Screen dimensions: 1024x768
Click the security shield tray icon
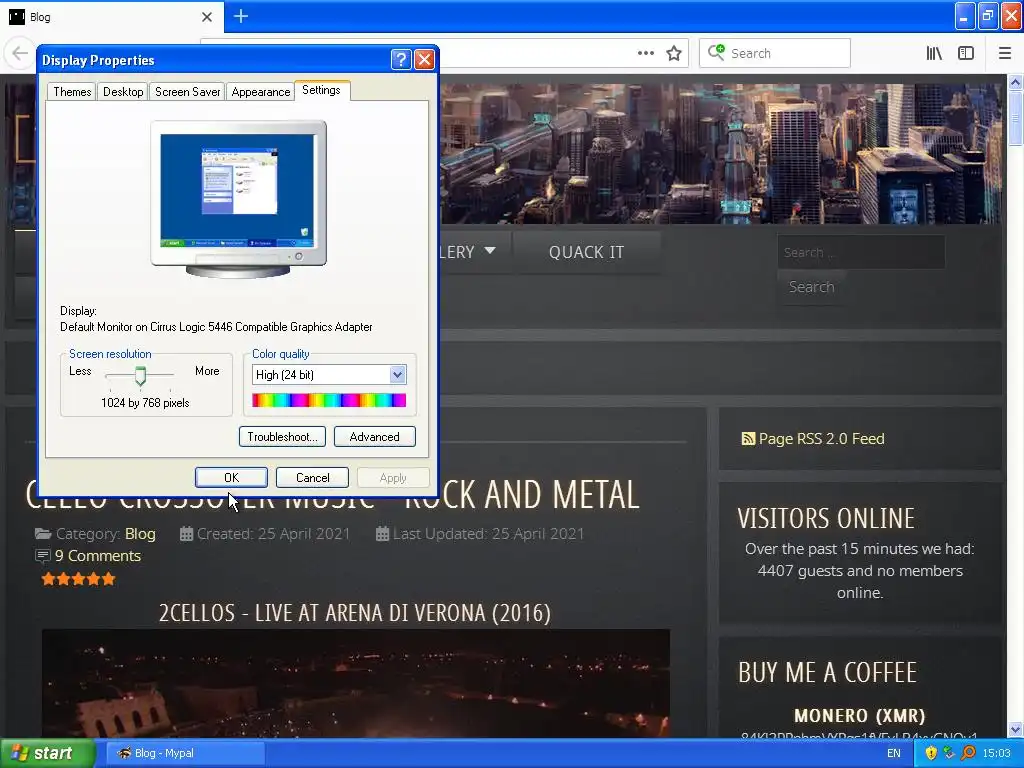[x=931, y=753]
